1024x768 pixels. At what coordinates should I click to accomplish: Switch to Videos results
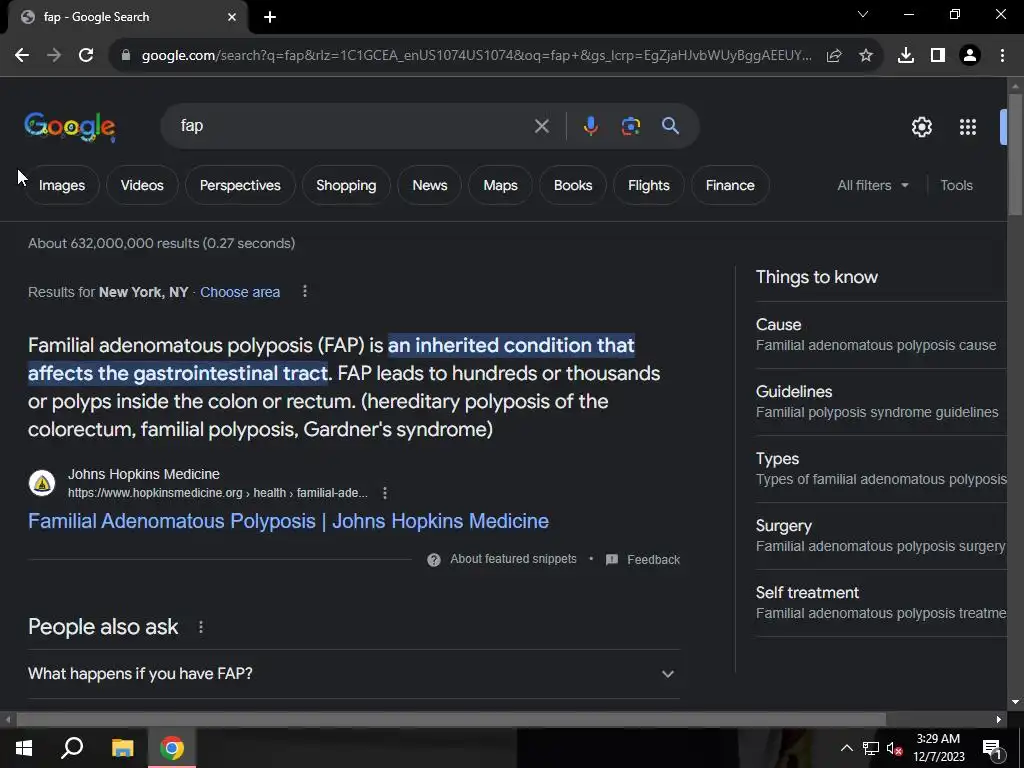[x=142, y=185]
